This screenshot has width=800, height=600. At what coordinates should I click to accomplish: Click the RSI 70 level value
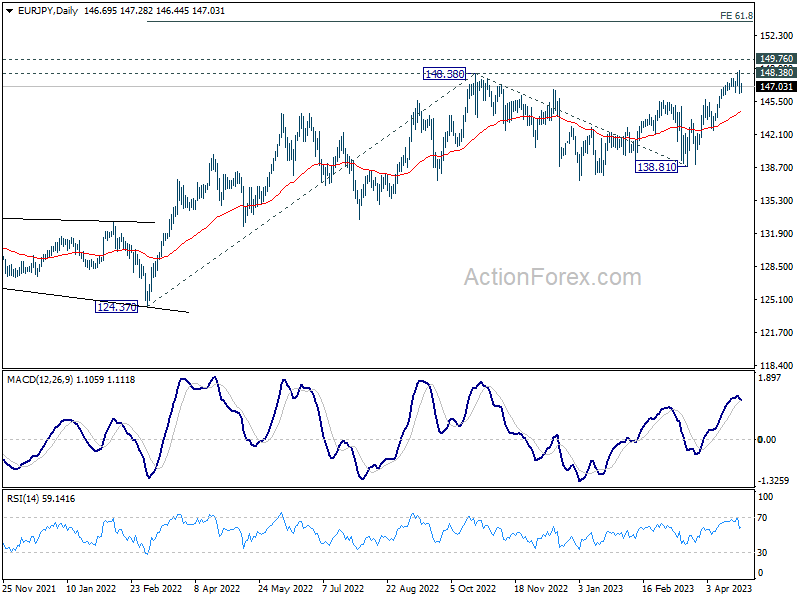(x=762, y=518)
